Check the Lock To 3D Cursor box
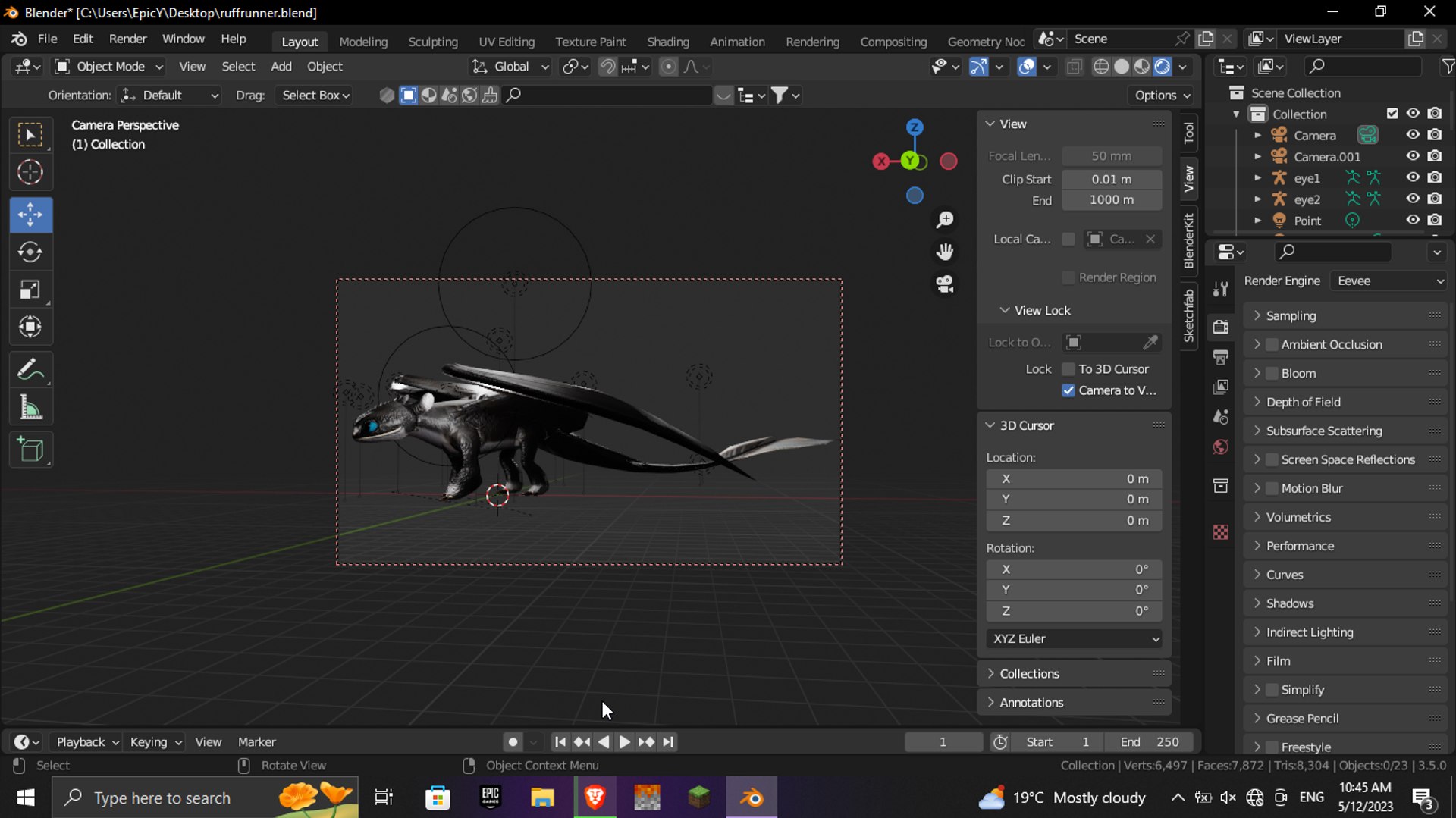 tap(1068, 369)
